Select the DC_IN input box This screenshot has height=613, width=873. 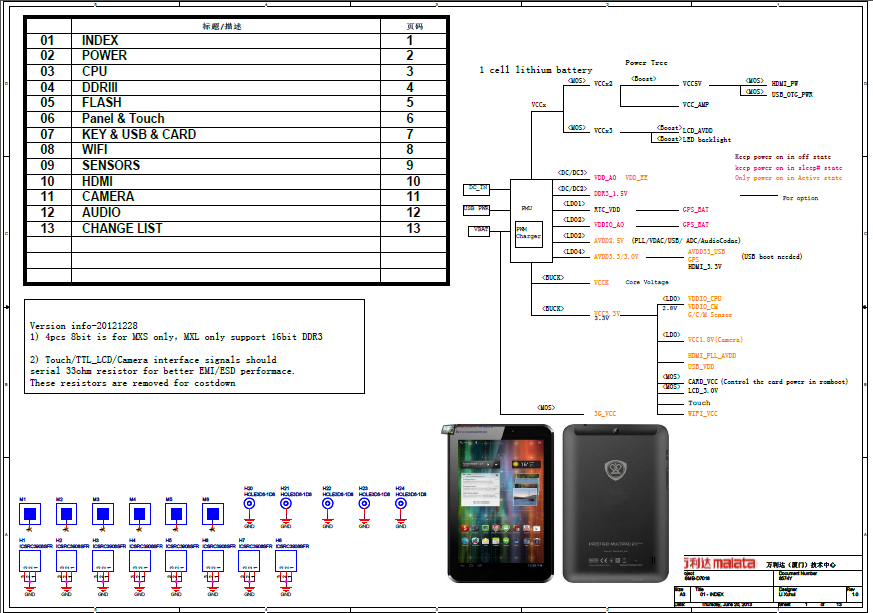tap(477, 188)
